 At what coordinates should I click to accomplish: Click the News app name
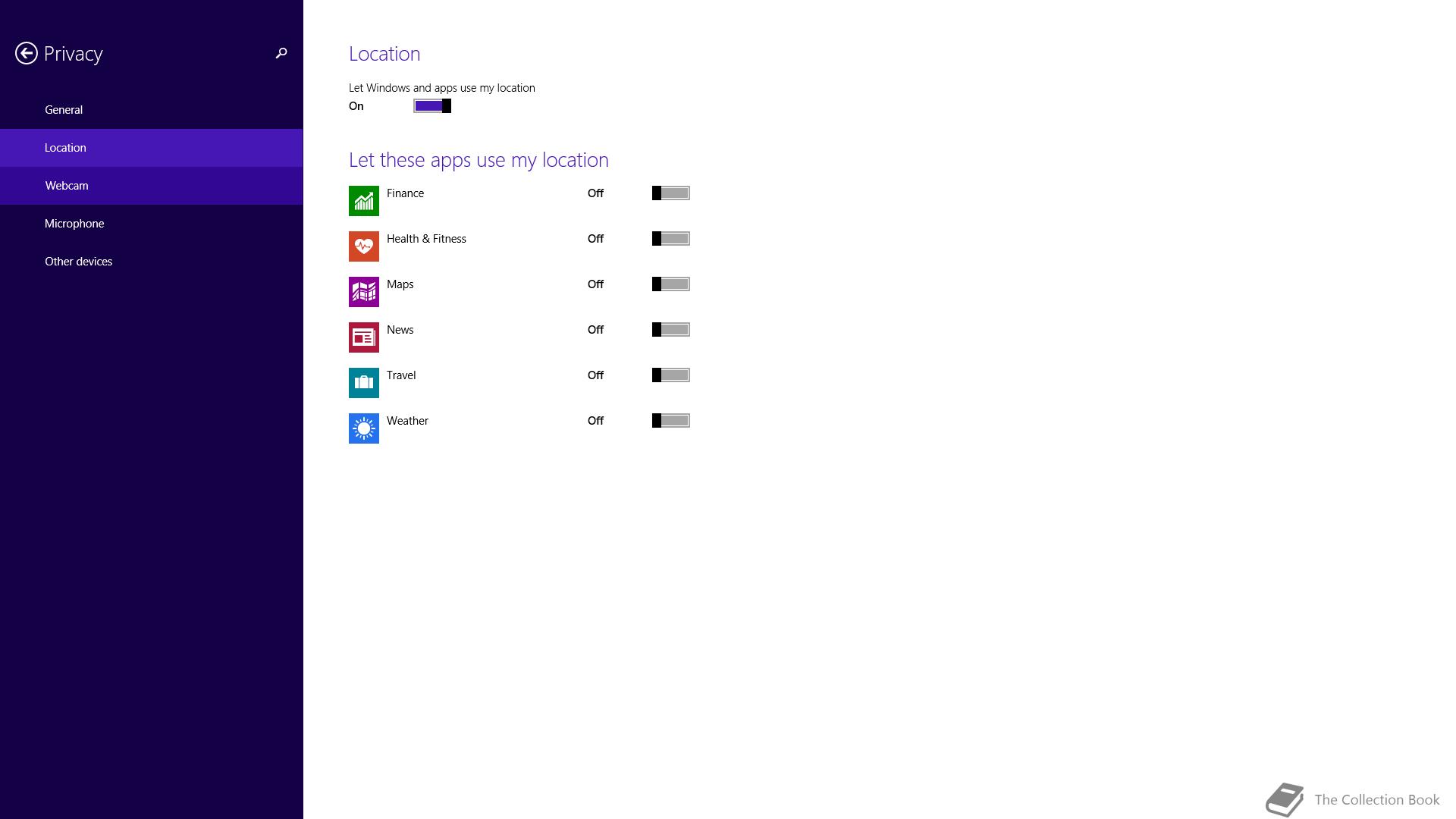400,330
